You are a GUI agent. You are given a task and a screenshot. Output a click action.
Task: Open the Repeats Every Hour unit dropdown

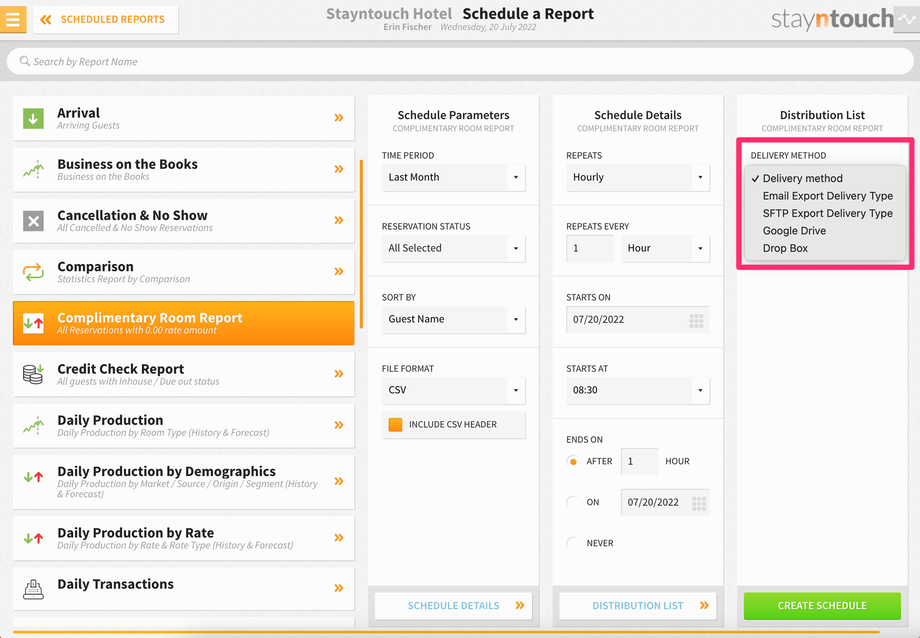[665, 248]
